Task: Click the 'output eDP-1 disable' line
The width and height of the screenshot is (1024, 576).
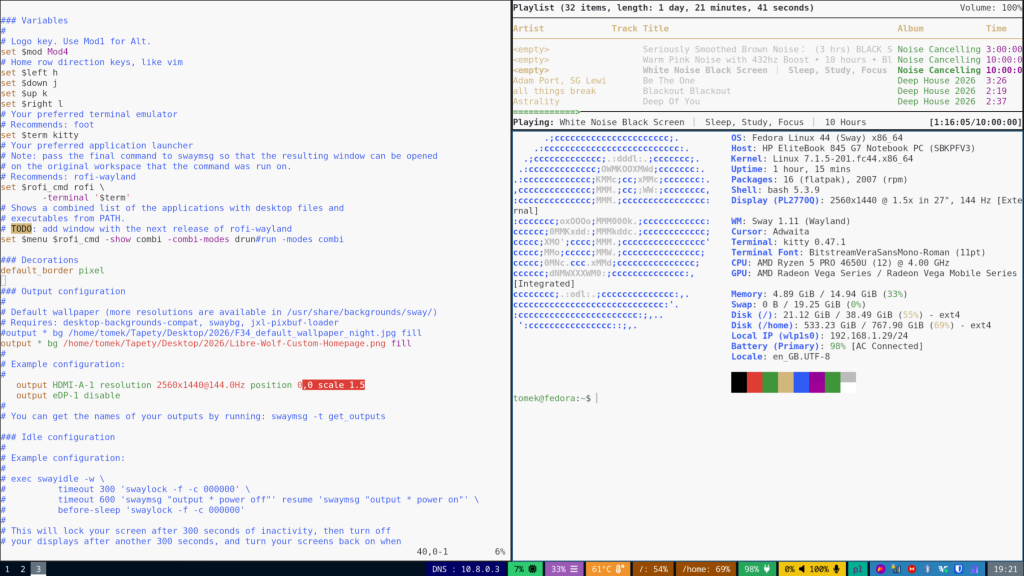Action: tap(68, 396)
